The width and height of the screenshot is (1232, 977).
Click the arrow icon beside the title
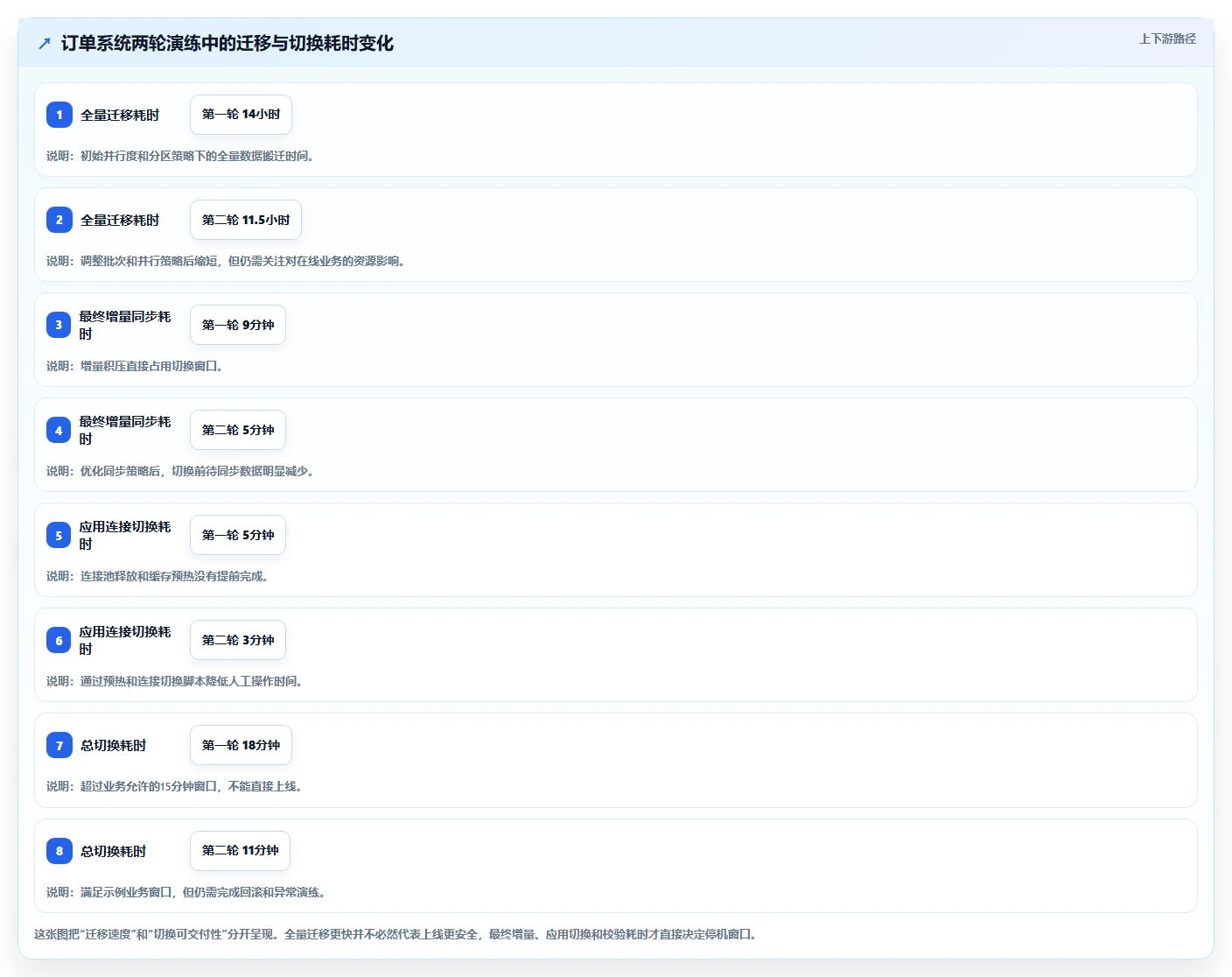(x=45, y=43)
